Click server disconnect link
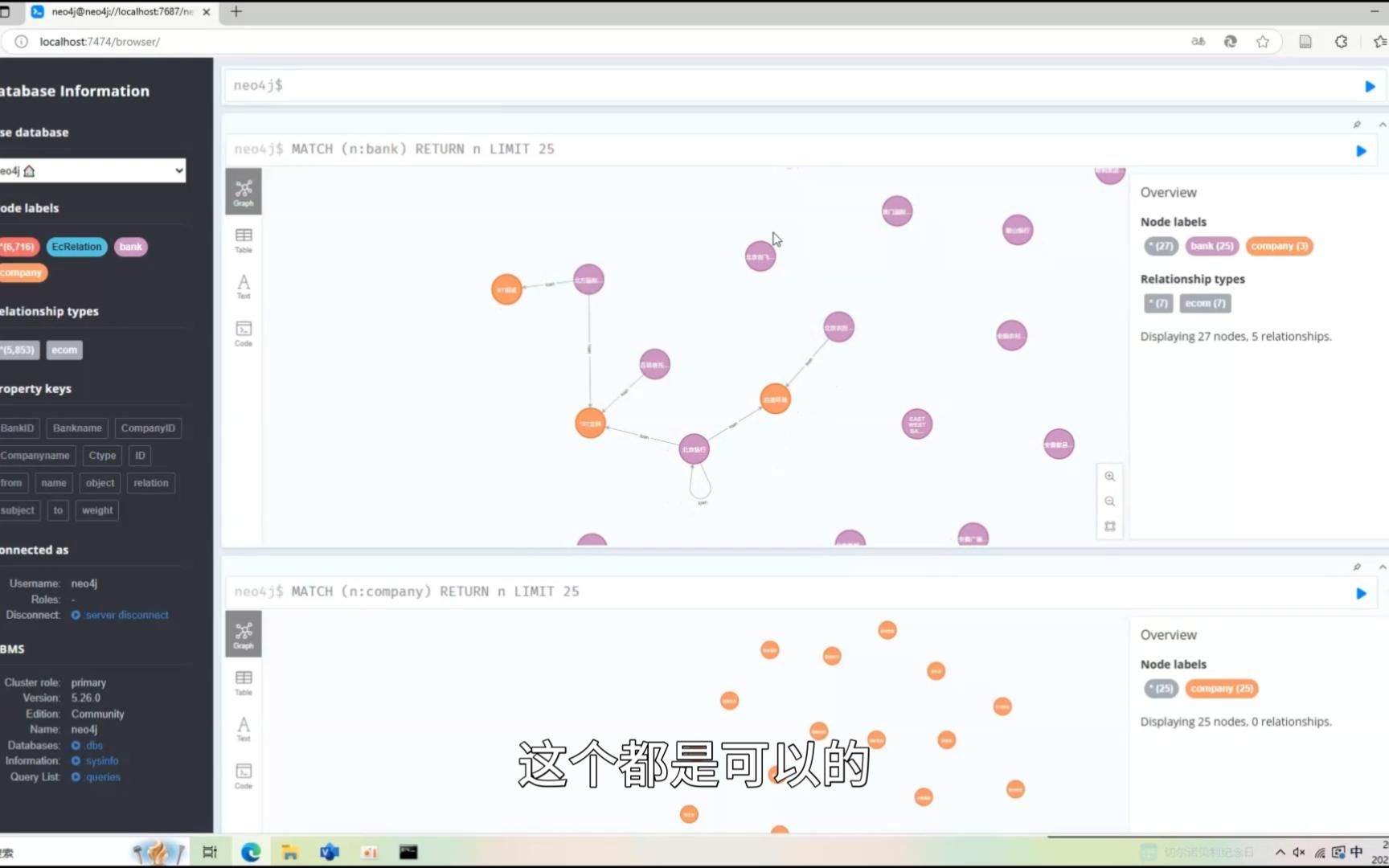This screenshot has height=868, width=1389. (x=120, y=615)
